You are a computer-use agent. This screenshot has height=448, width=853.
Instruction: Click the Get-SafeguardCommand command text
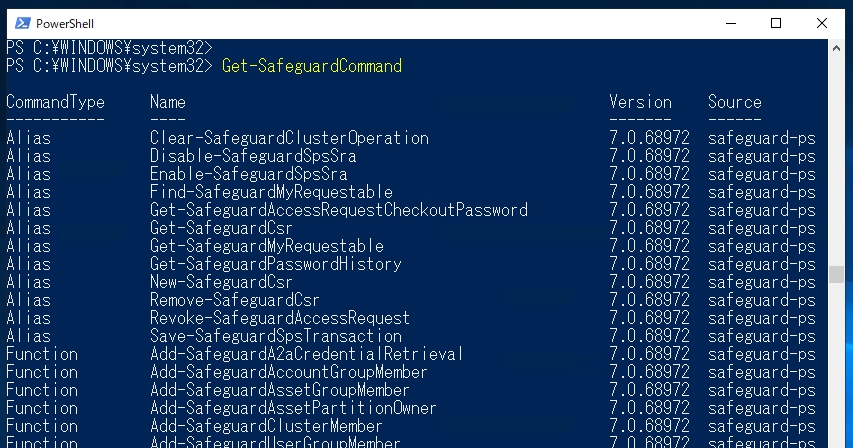[x=312, y=66]
